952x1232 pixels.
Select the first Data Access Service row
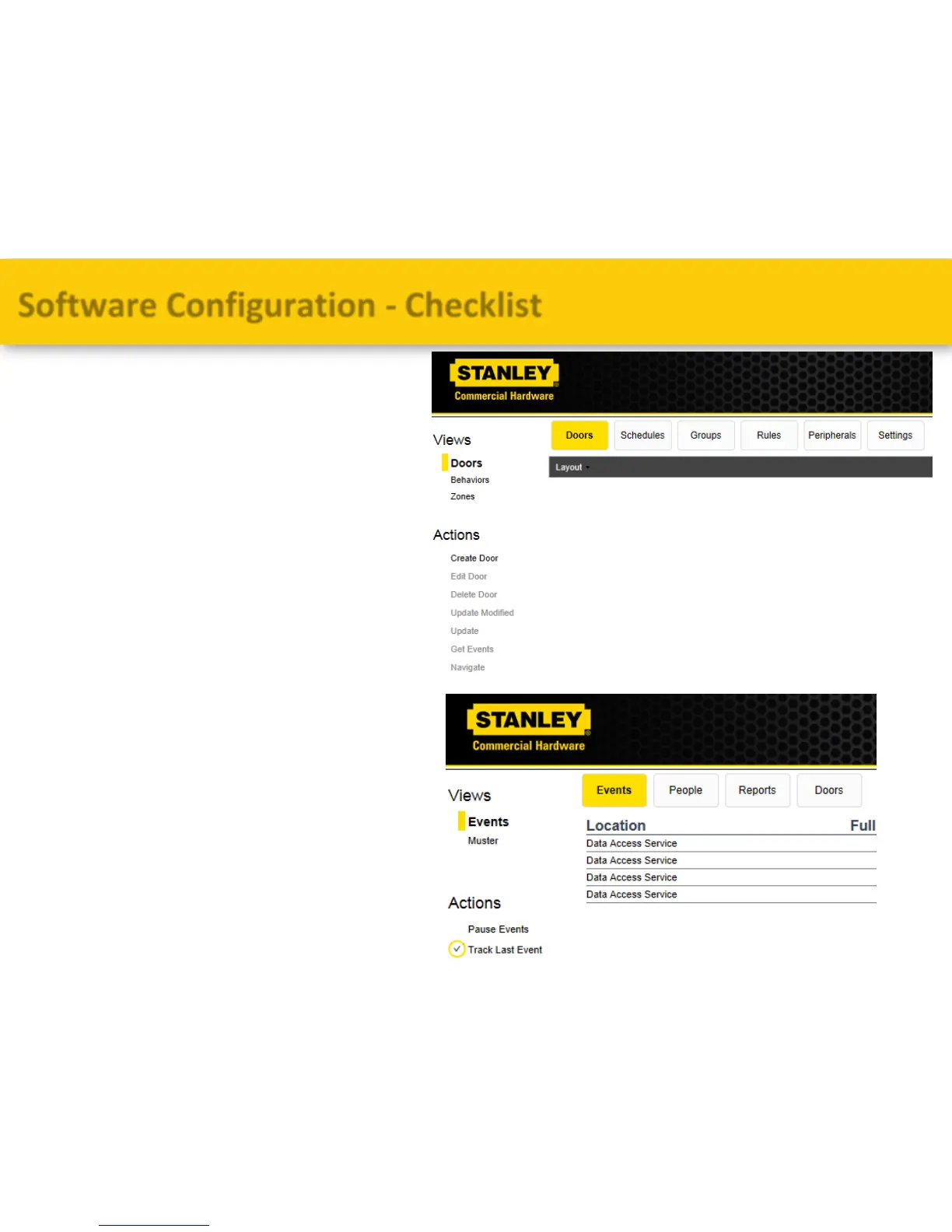click(731, 843)
